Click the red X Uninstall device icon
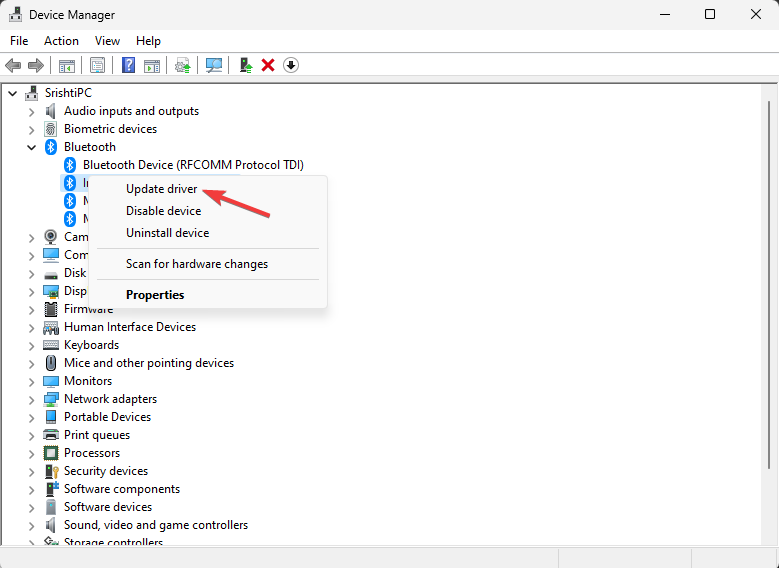 (268, 65)
